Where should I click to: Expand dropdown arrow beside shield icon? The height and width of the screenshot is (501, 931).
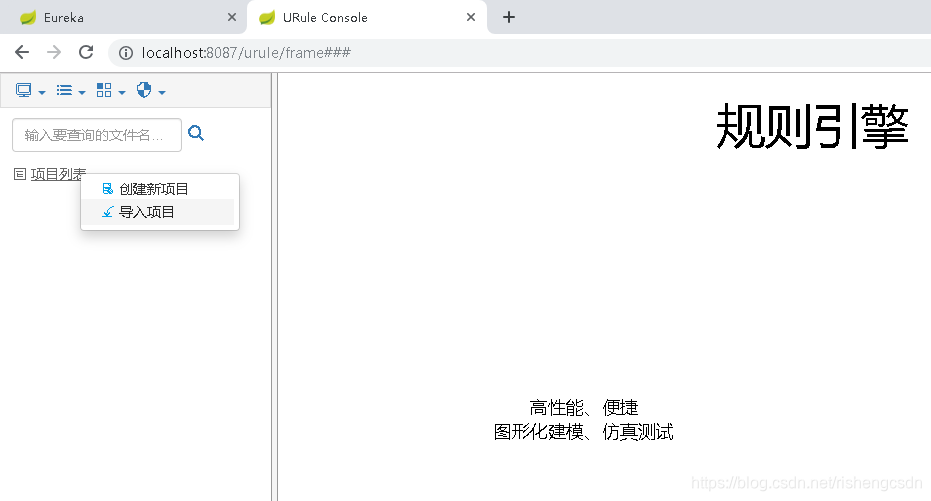tap(162, 93)
